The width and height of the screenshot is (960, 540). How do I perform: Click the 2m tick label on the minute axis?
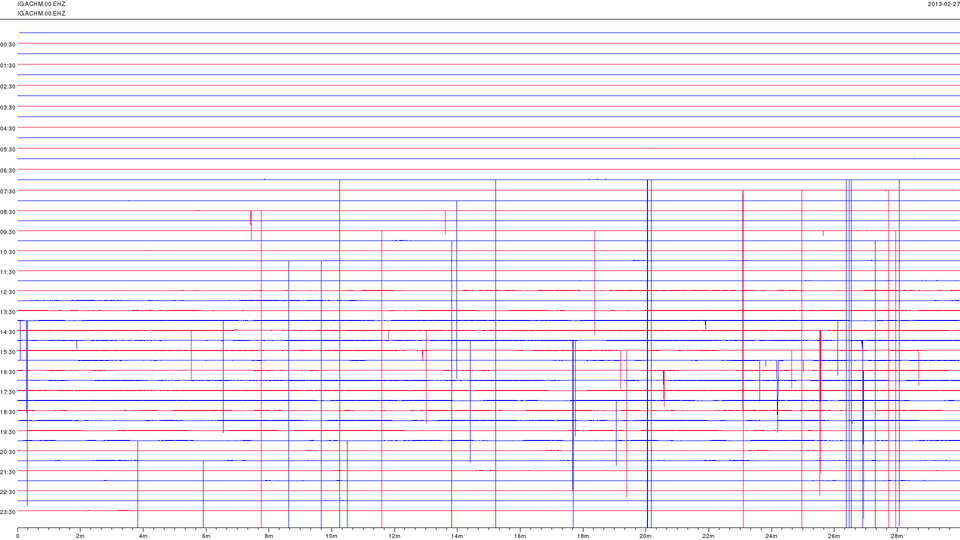80,536
